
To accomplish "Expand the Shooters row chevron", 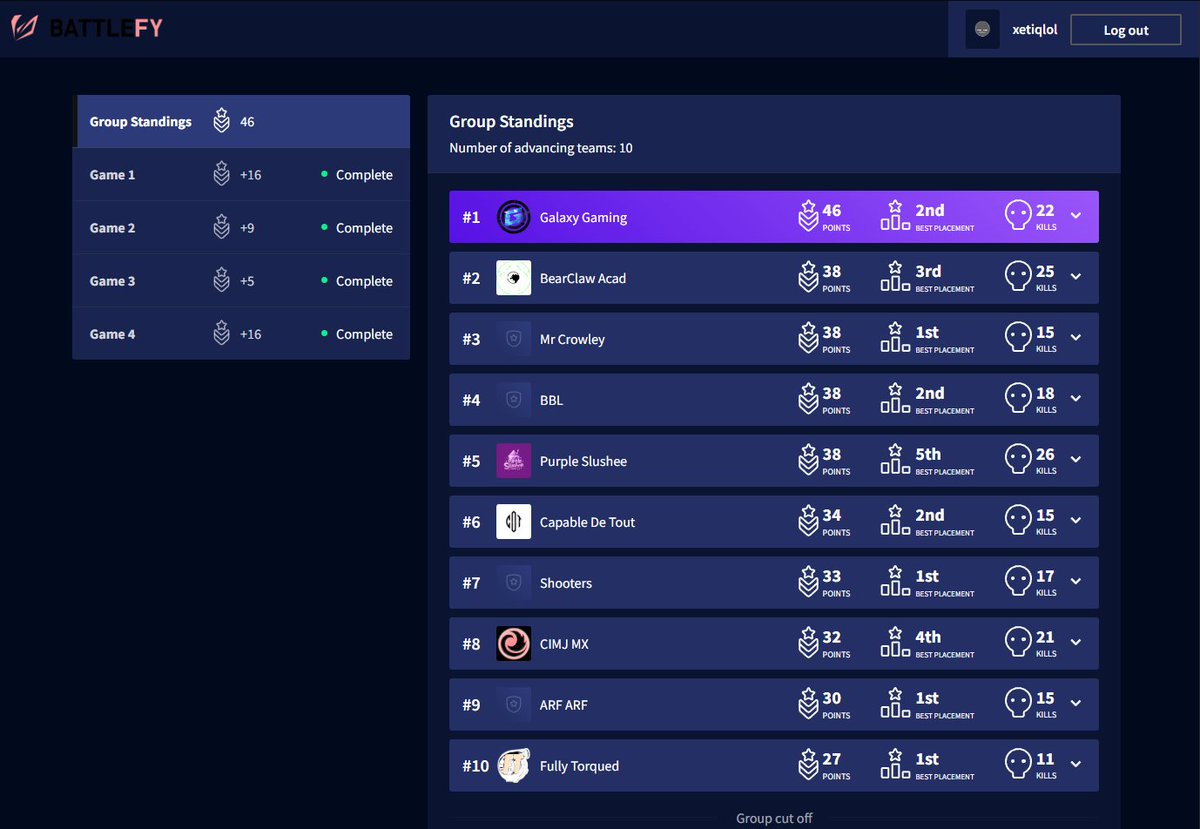I will [x=1076, y=582].
